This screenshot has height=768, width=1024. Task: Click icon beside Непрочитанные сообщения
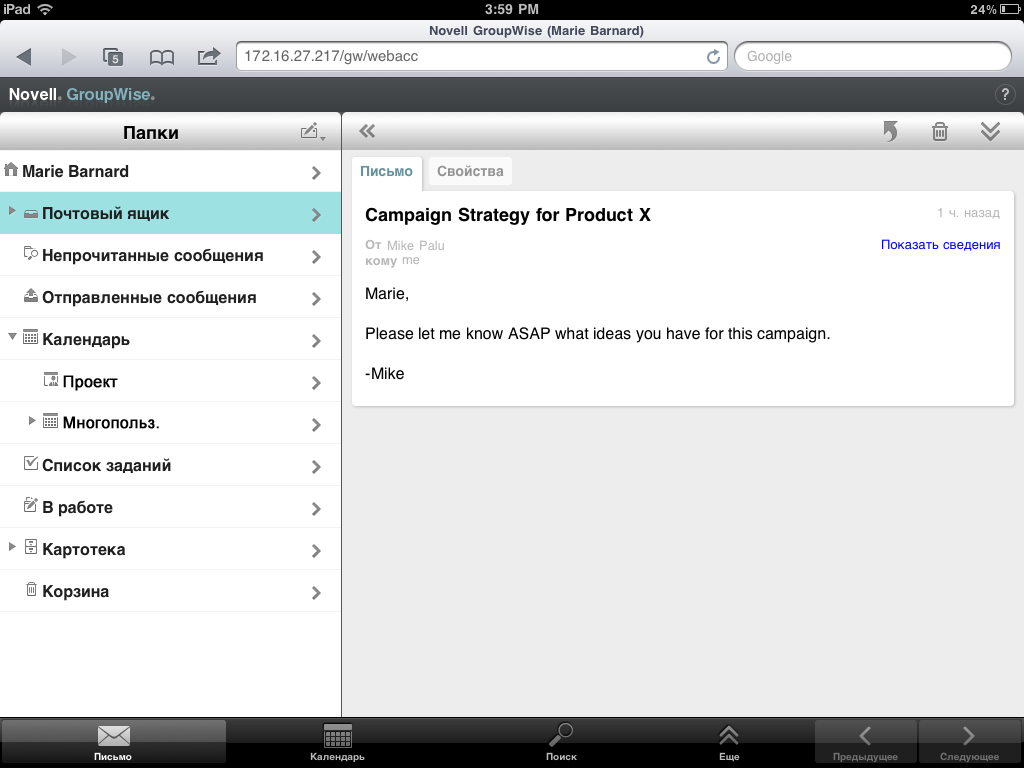[31, 253]
